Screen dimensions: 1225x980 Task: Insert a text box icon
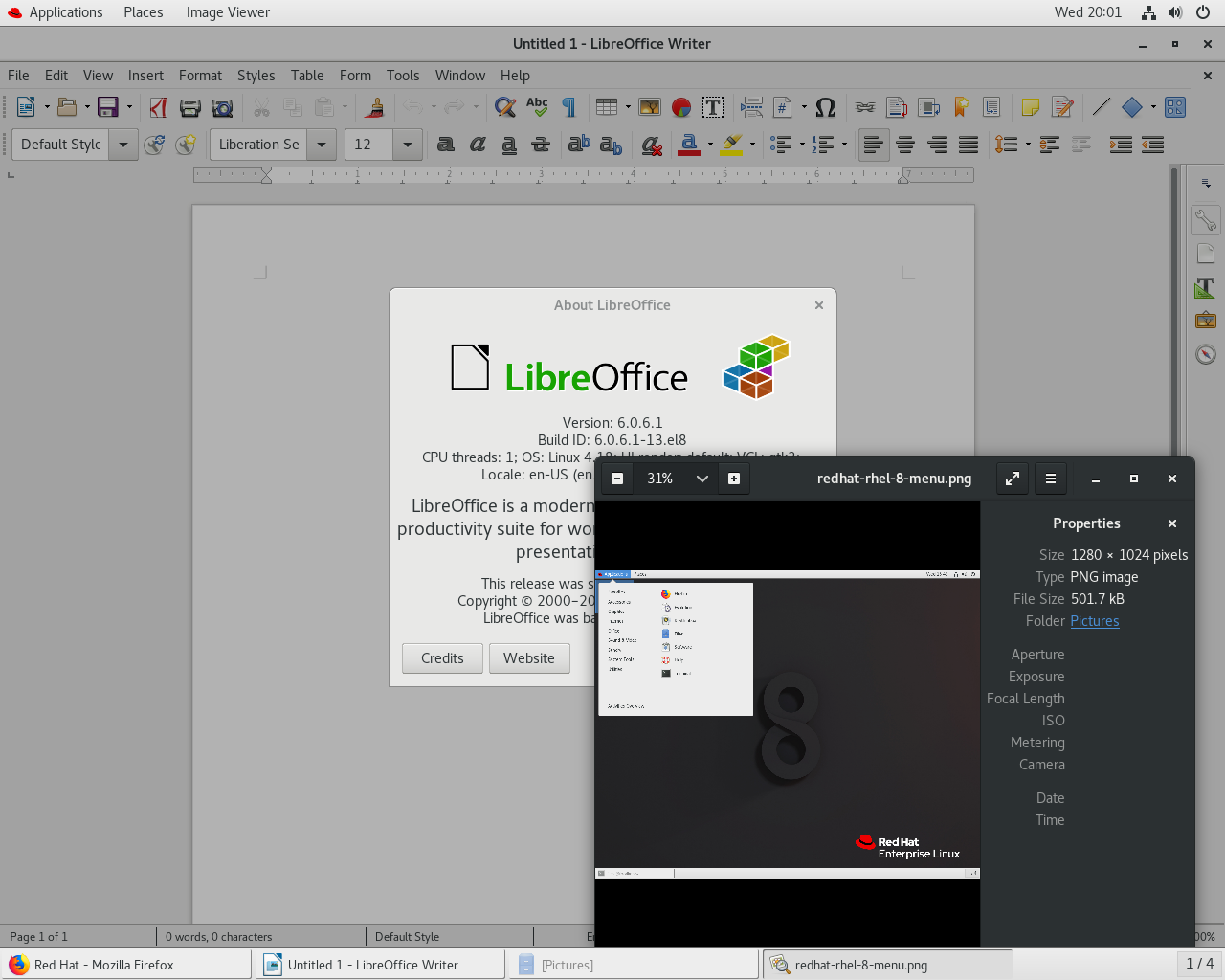tap(713, 107)
